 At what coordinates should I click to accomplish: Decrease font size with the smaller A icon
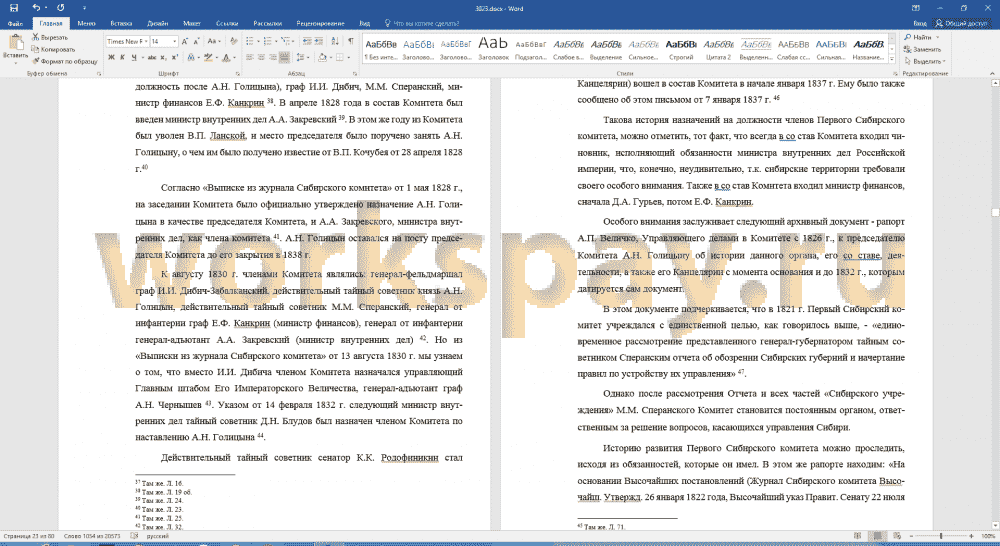click(197, 41)
